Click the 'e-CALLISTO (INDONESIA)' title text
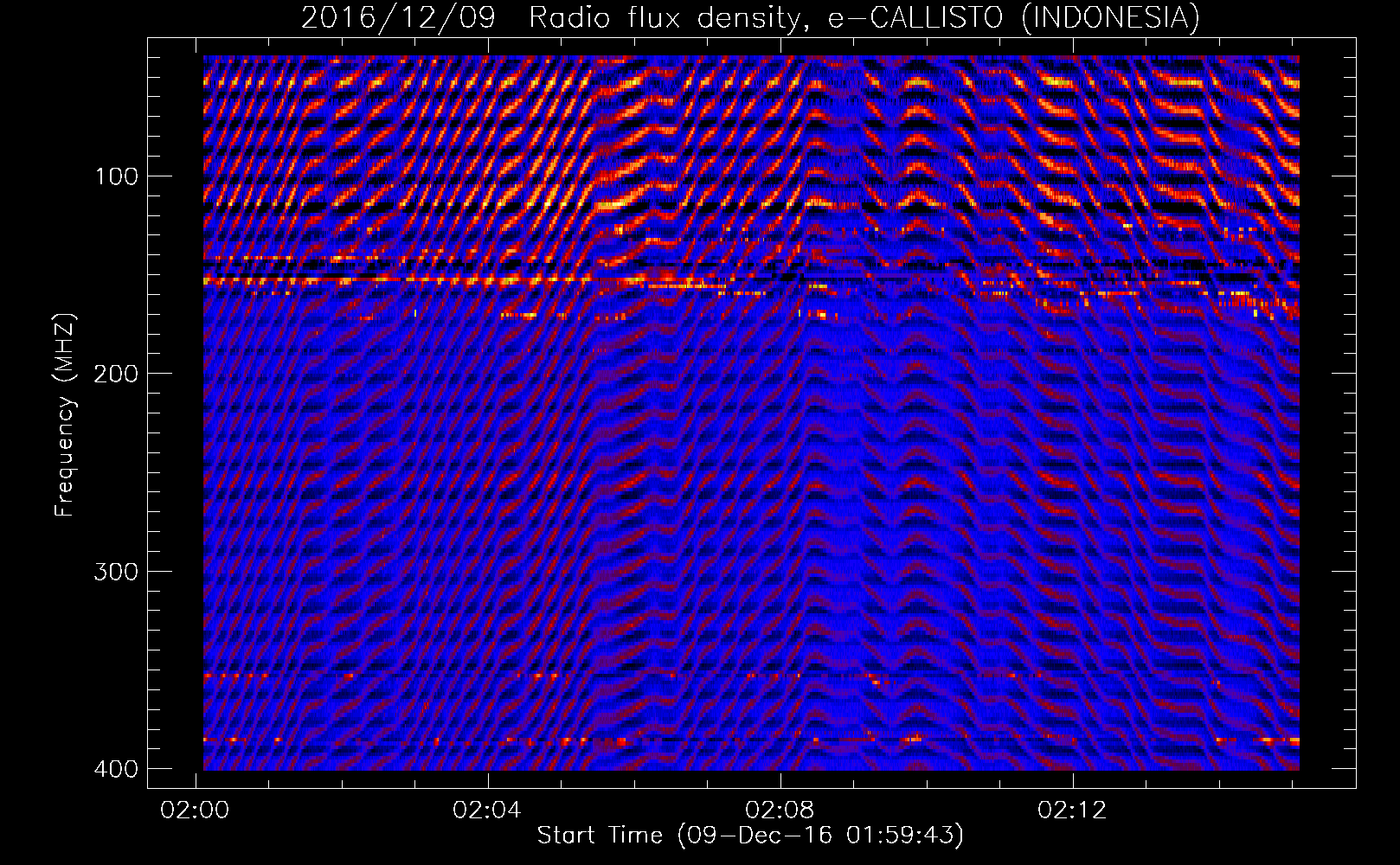This screenshot has width=1400, height=865. tap(1014, 18)
